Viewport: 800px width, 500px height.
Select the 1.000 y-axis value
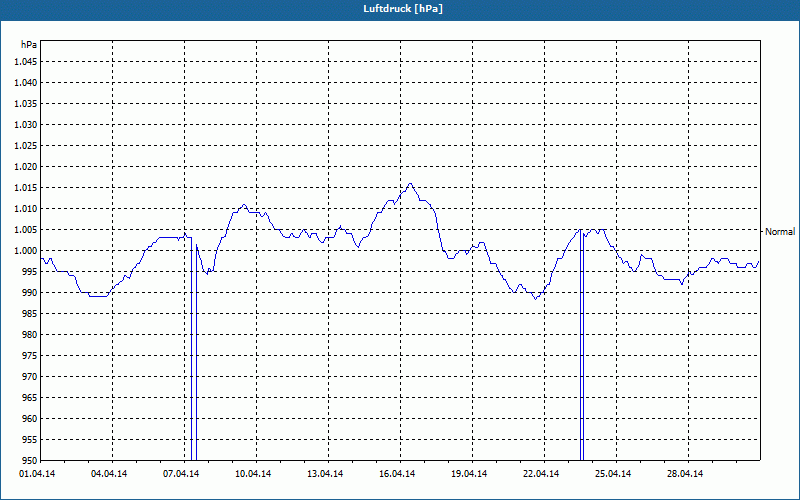[x=26, y=251]
